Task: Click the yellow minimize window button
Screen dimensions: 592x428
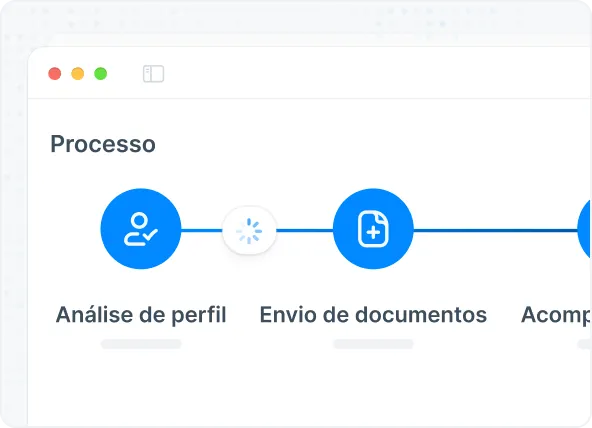Action: [x=78, y=74]
